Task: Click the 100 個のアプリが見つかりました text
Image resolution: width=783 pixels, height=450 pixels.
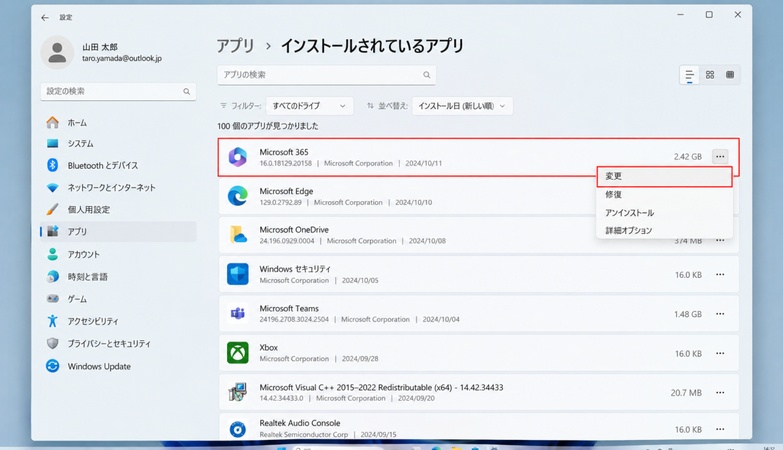Action: (268, 126)
